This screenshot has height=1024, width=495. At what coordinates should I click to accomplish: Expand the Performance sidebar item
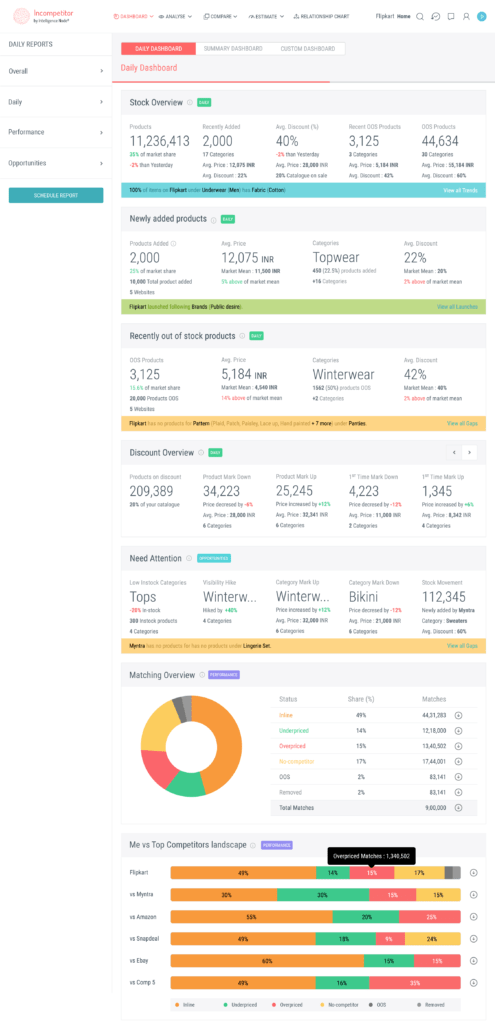[x=56, y=132]
